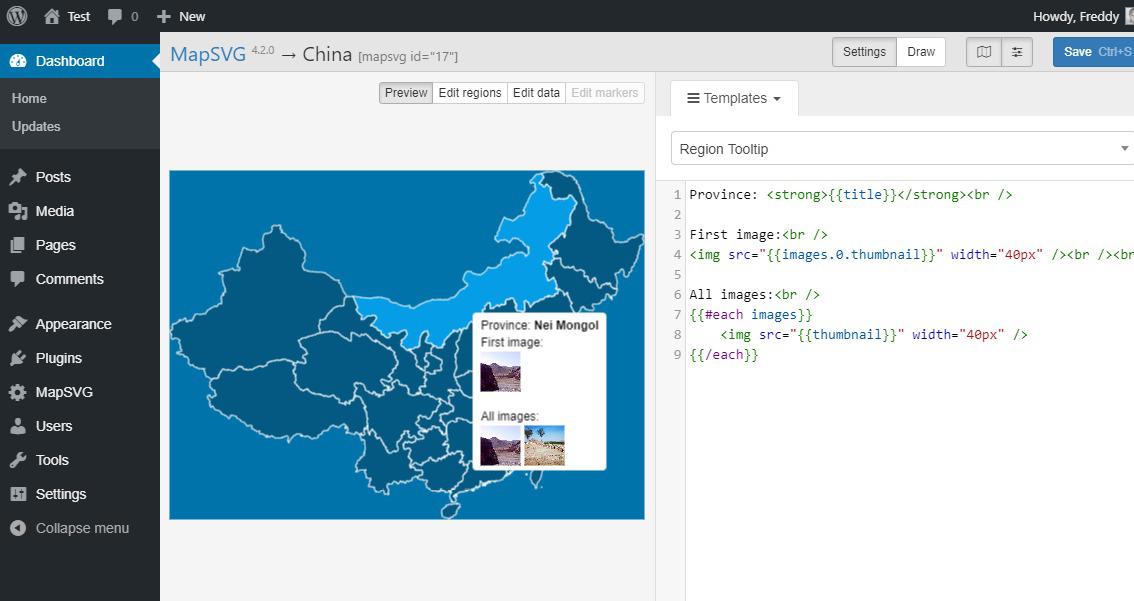Click the sliders panel icon button
The image size is (1134, 601).
point(1017,52)
